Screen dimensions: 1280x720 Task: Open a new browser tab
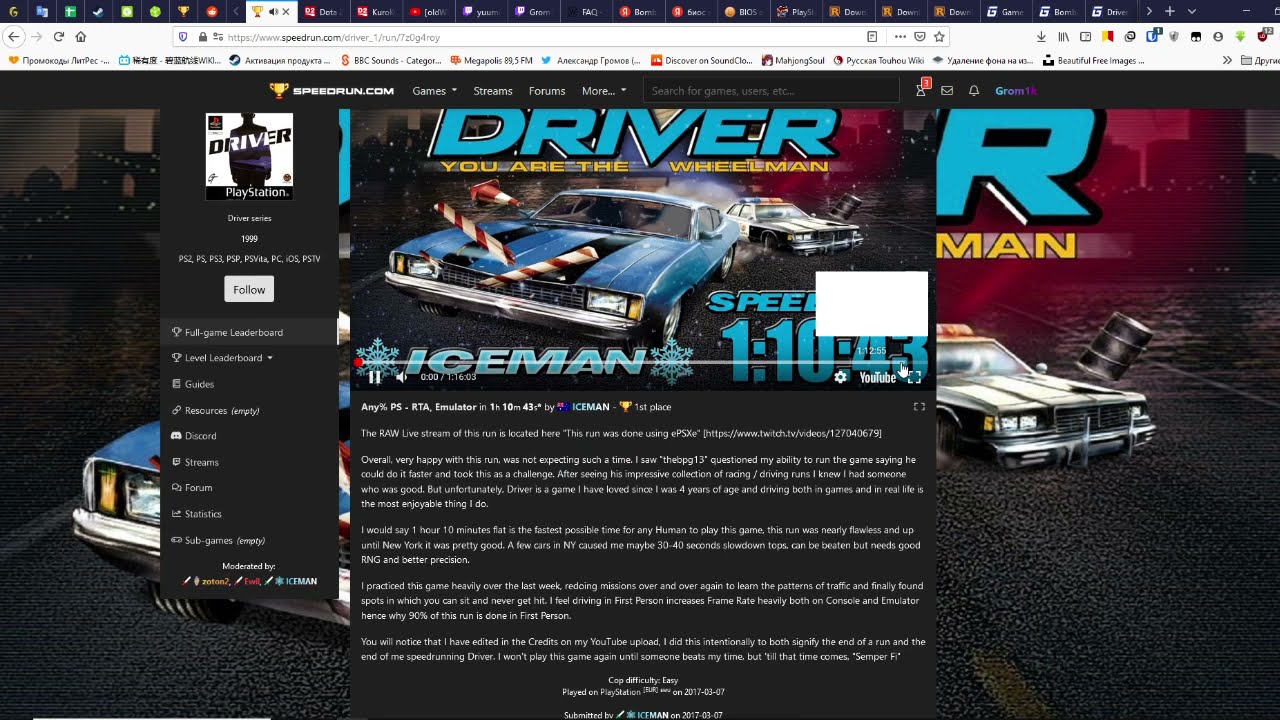point(1169,12)
